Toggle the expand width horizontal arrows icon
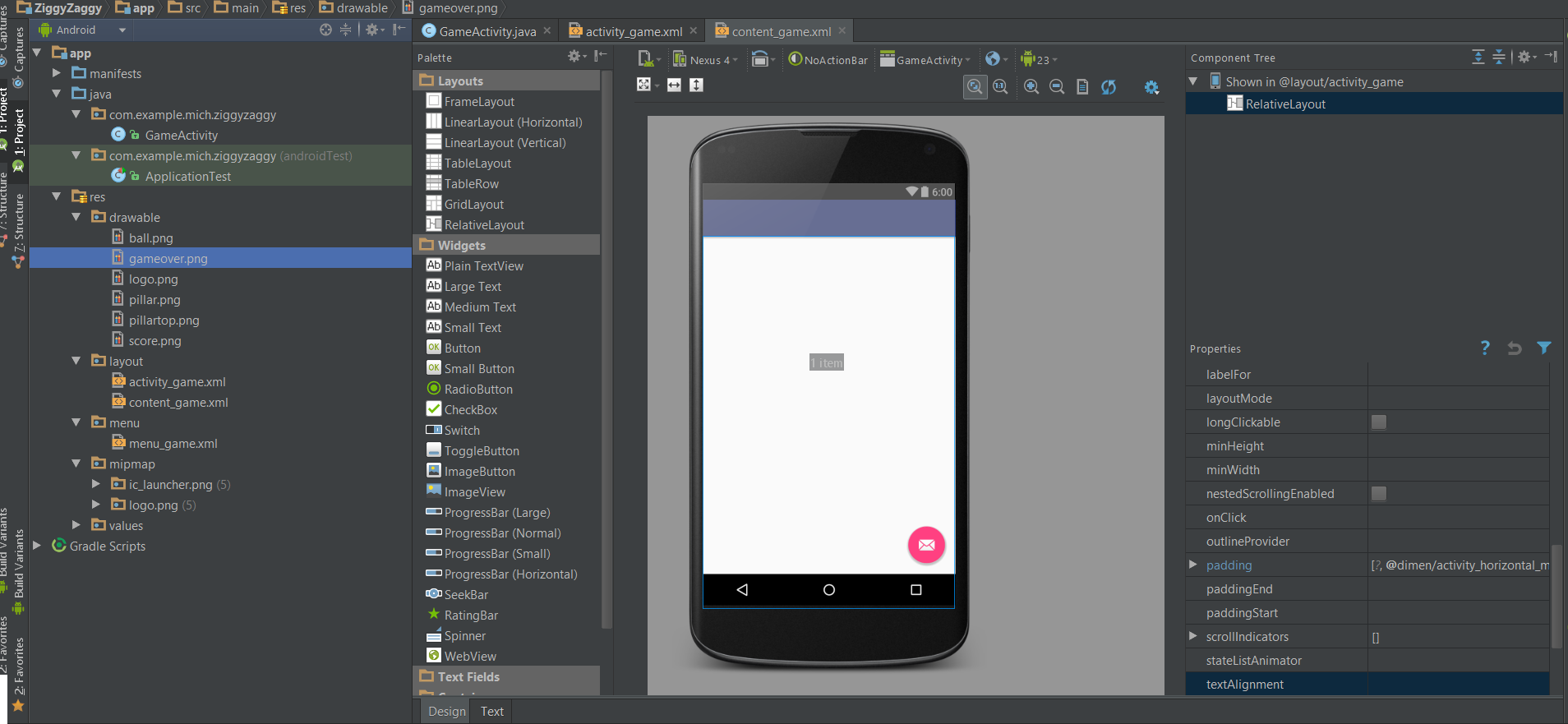Viewport: 1568px width, 724px height. (674, 85)
